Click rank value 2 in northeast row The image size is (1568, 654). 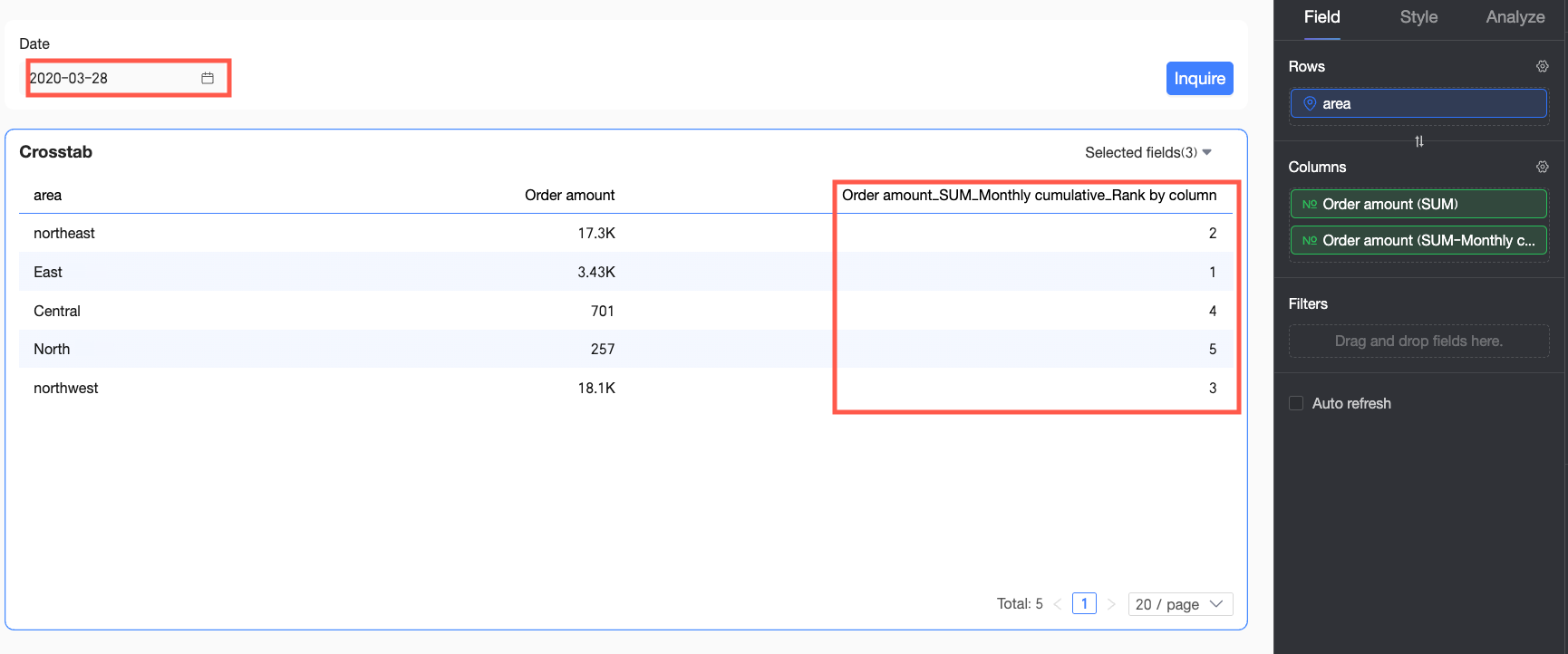(1213, 234)
